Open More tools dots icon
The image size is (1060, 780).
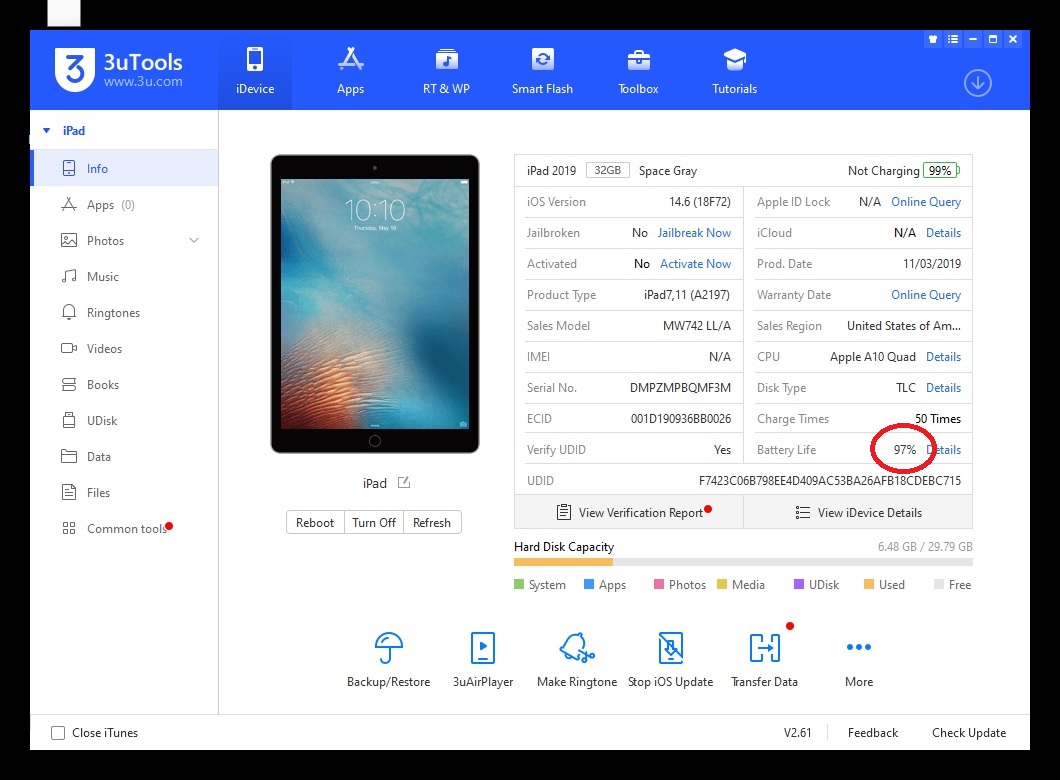click(859, 647)
